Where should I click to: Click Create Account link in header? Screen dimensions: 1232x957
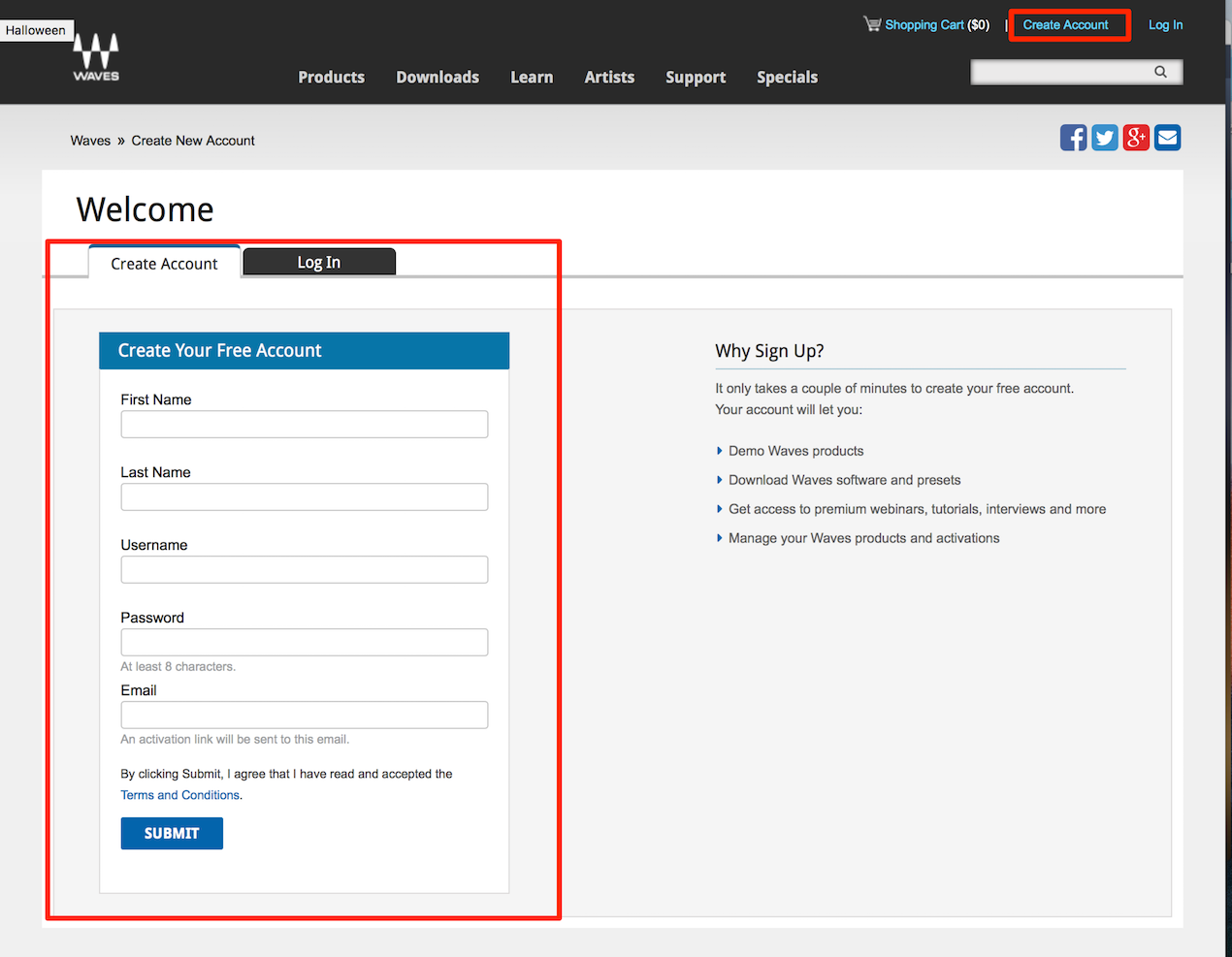click(x=1065, y=25)
